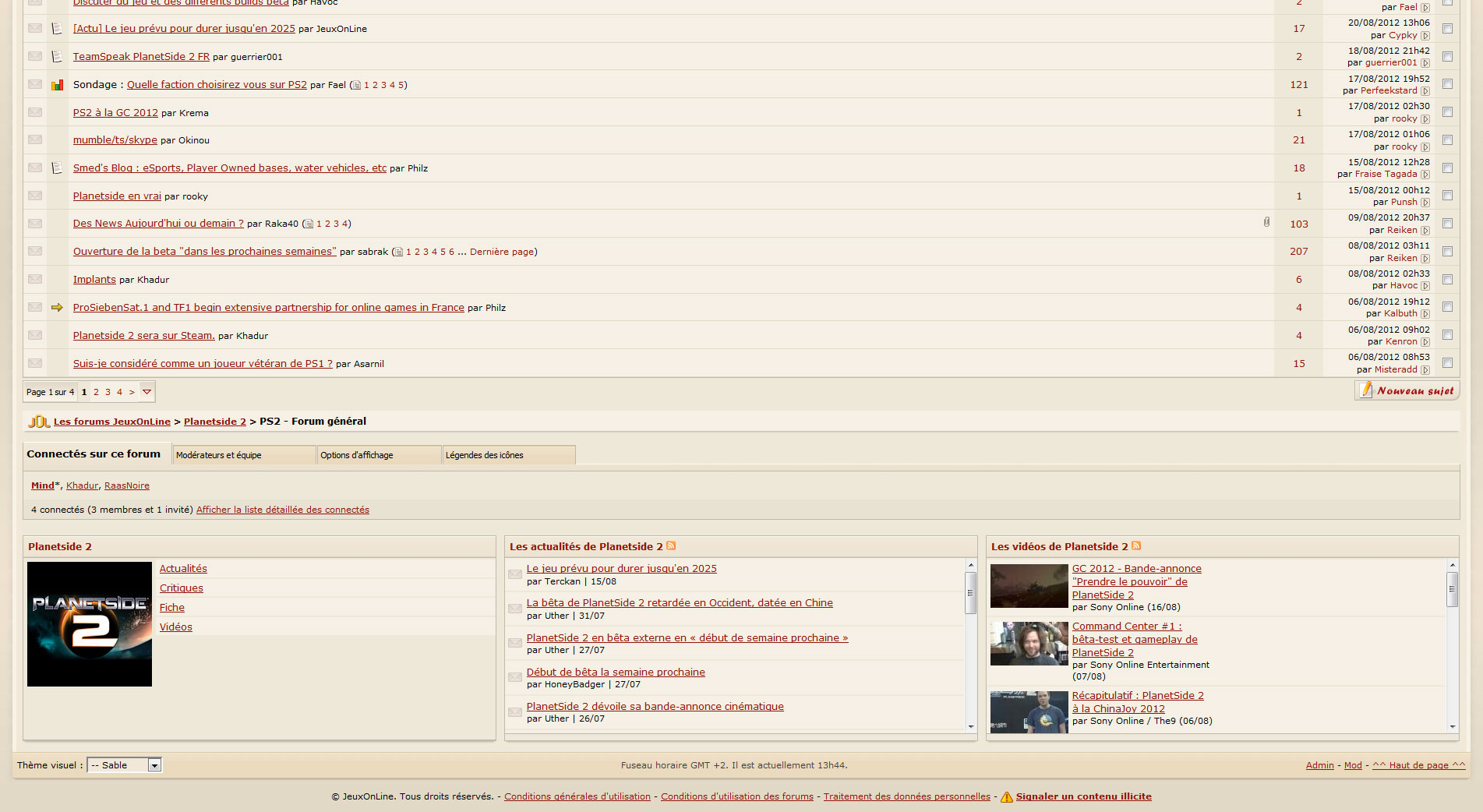Viewport: 1483px width, 812px height.
Task: Tick checkbox for Le jeu prévu 2025 thread
Action: [1447, 29]
